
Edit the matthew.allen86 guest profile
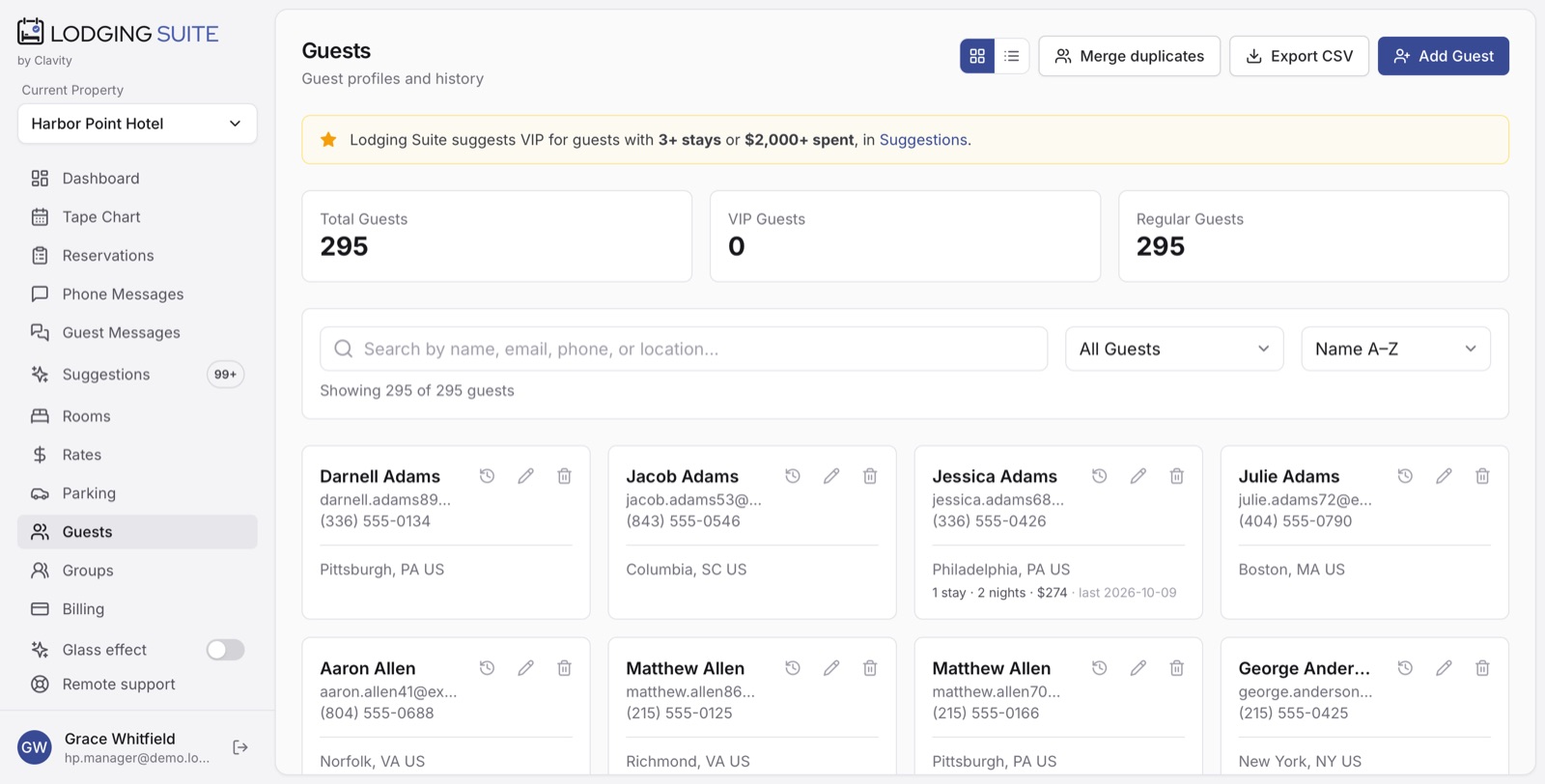click(831, 668)
